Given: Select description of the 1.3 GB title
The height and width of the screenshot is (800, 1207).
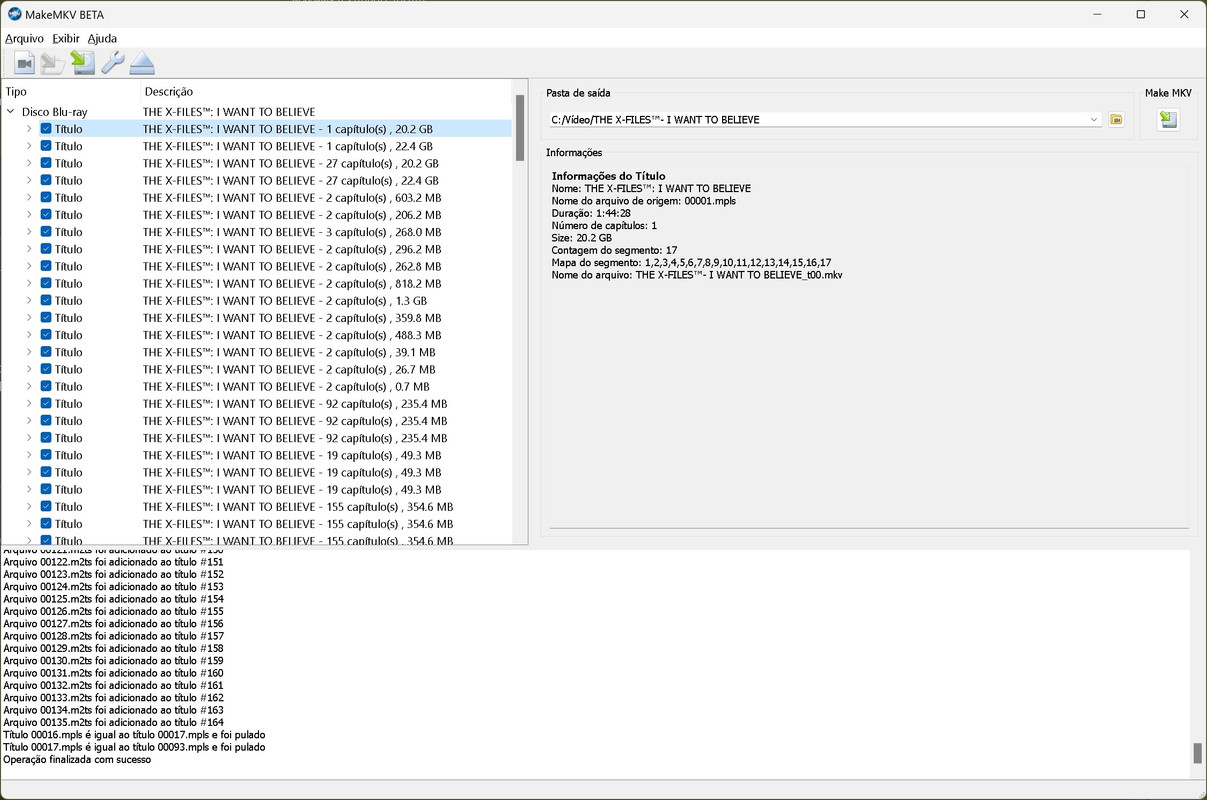Looking at the screenshot, I should point(285,301).
